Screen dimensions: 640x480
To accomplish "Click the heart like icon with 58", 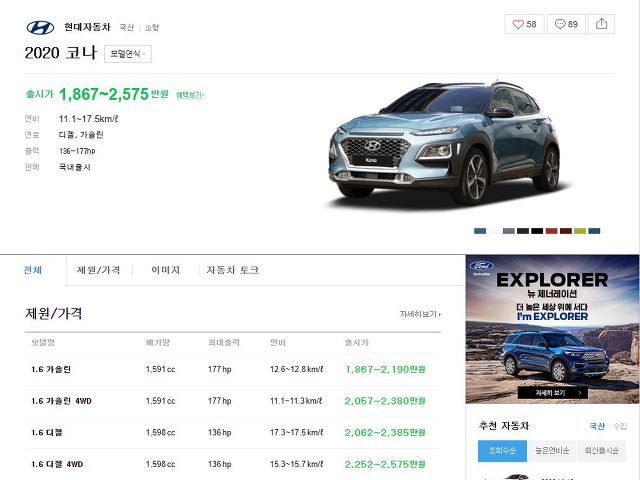I will [x=524, y=24].
